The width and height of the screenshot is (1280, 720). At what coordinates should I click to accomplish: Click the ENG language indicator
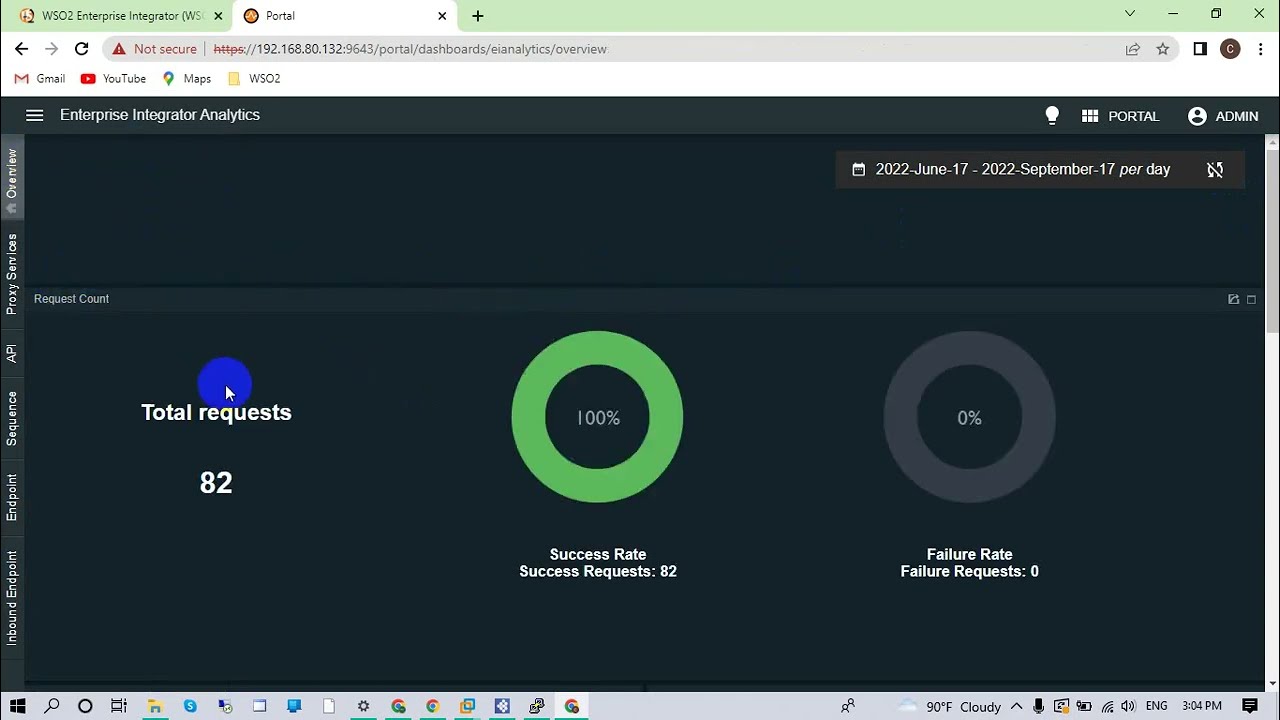[x=1156, y=706]
